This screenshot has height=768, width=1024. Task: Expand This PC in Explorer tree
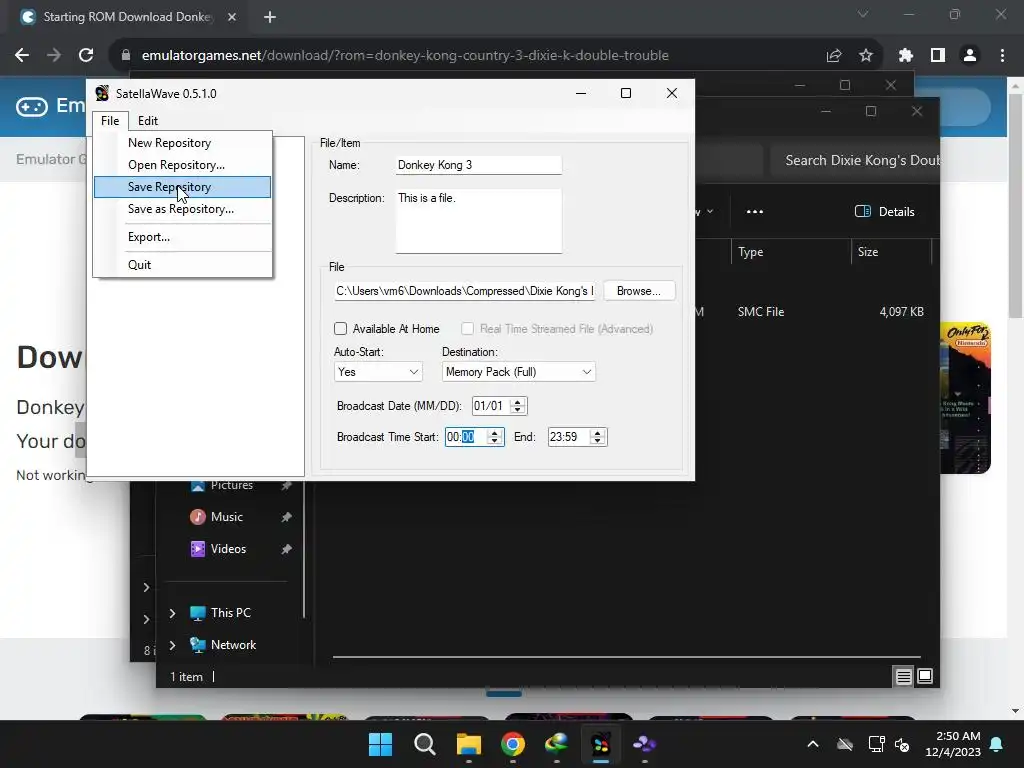172,613
